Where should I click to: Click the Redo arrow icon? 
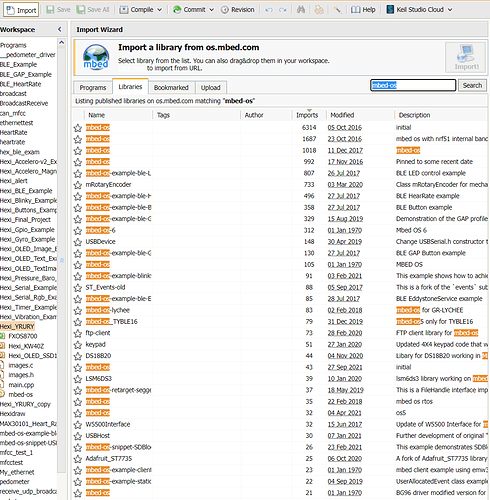coord(283,10)
